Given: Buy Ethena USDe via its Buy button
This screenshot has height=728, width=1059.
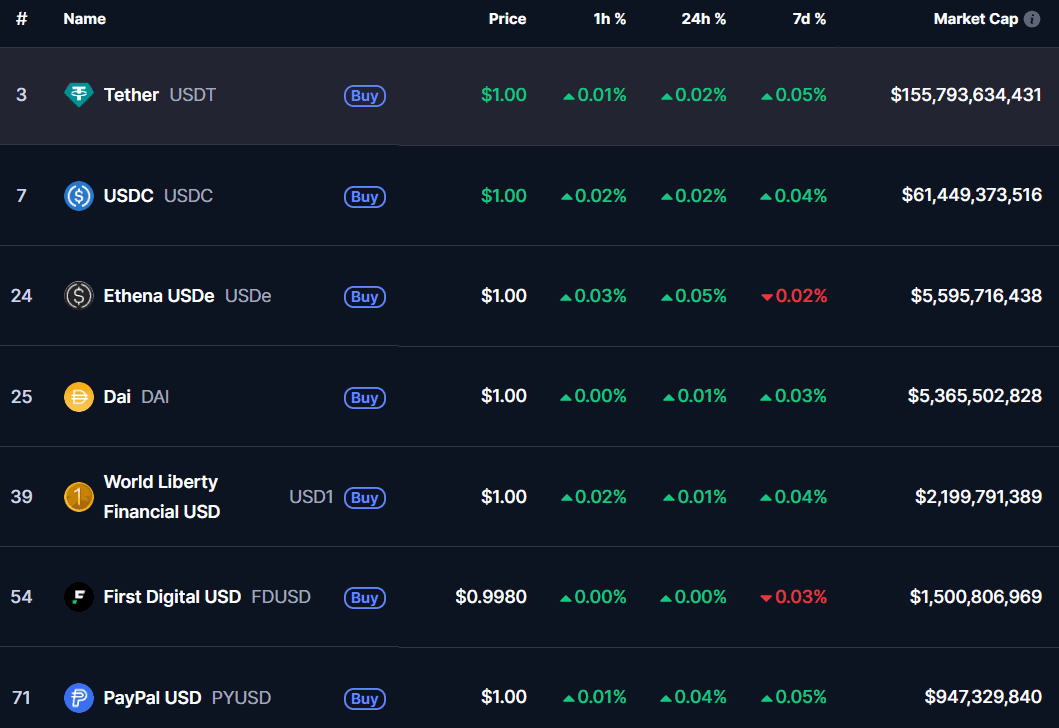Looking at the screenshot, I should click(365, 297).
